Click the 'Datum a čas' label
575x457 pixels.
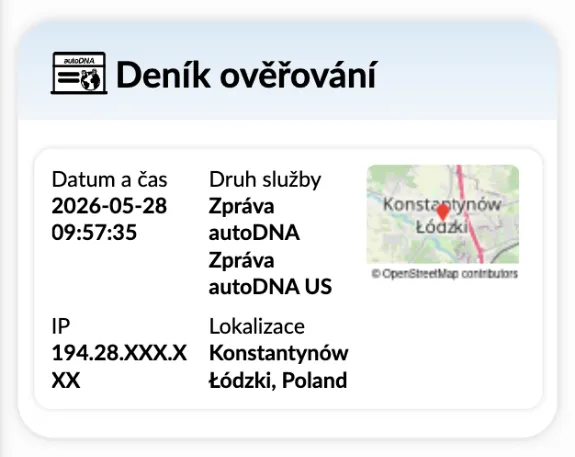coord(109,180)
